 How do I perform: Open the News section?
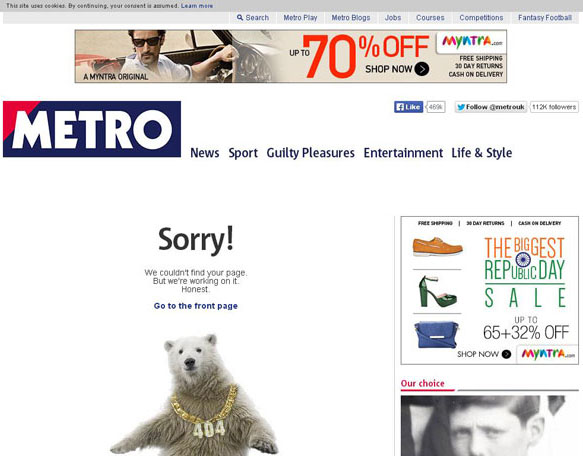click(204, 153)
